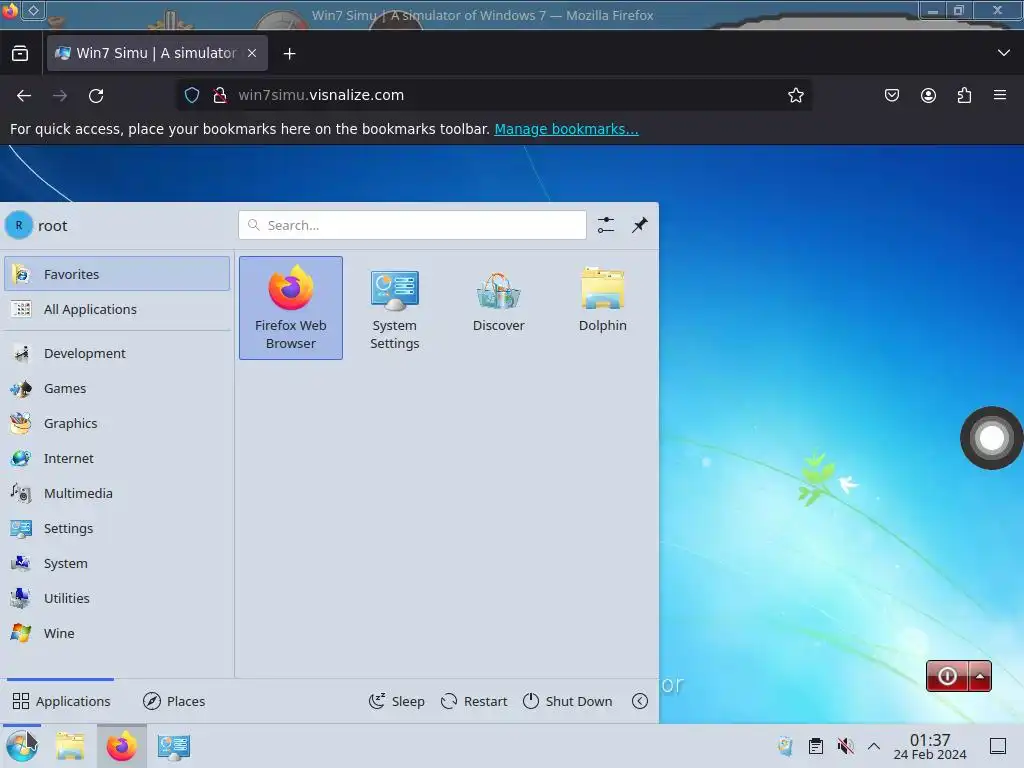
Task: Open the Internet category
Action: point(117,458)
